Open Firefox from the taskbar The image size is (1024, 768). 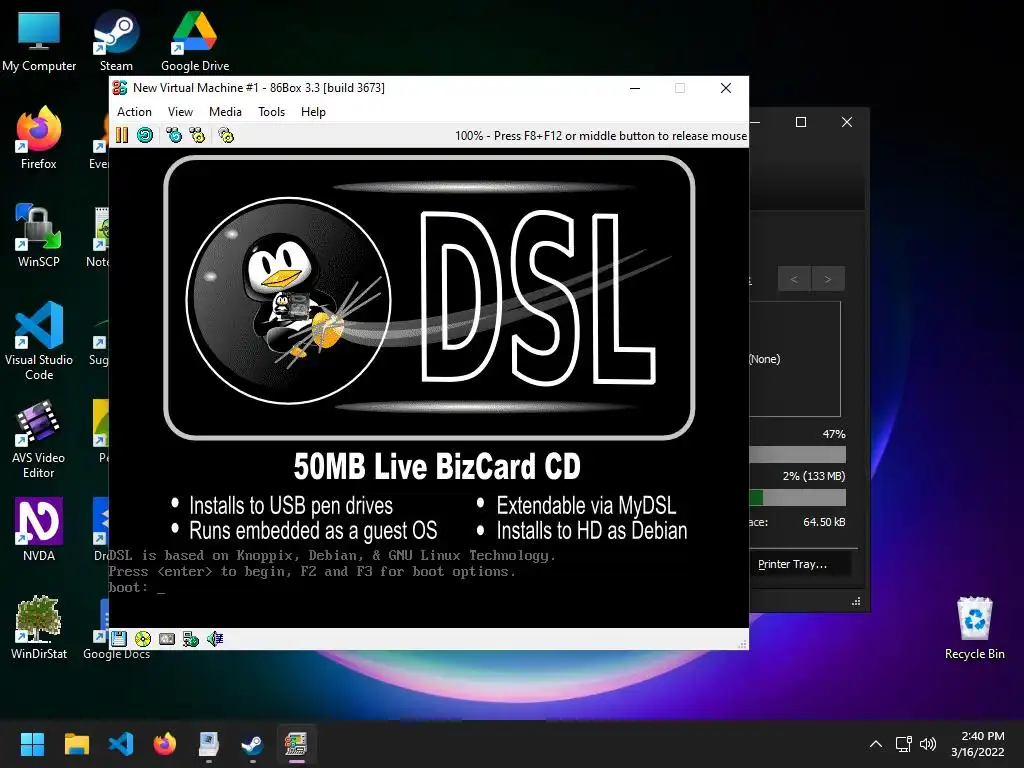[165, 744]
